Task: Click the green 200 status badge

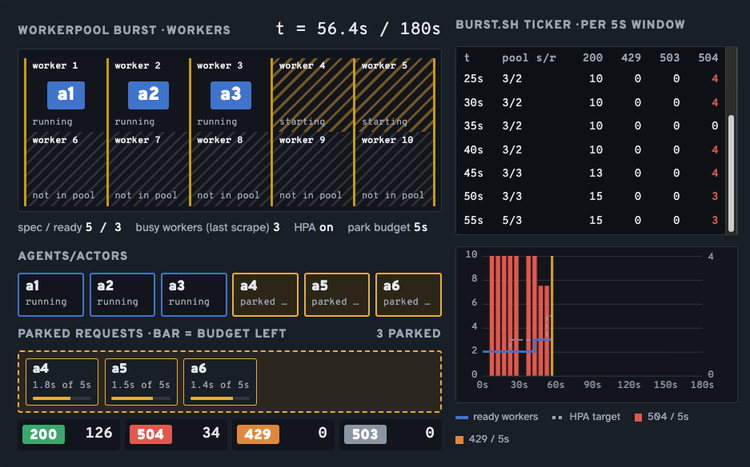Action: (x=44, y=434)
